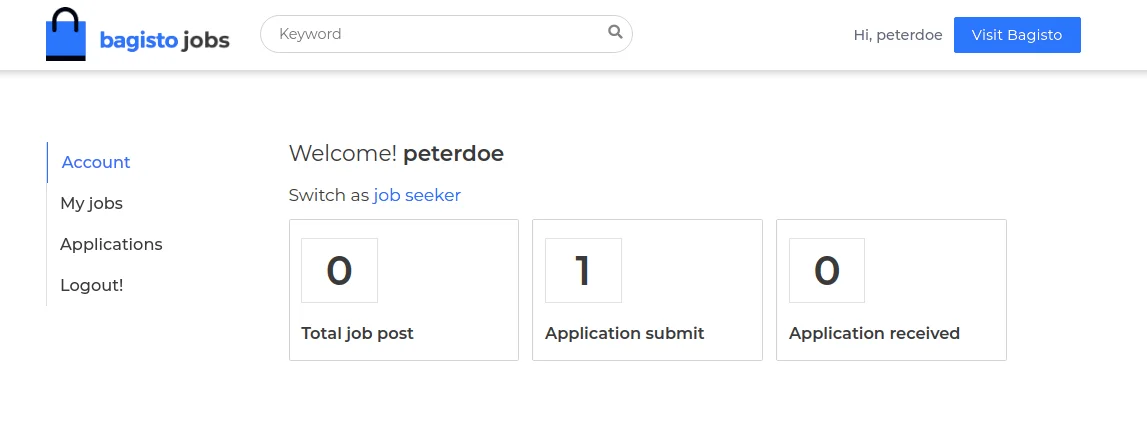Screen dimensions: 1147x429
Task: Open the Account sidebar item
Action: tap(96, 162)
